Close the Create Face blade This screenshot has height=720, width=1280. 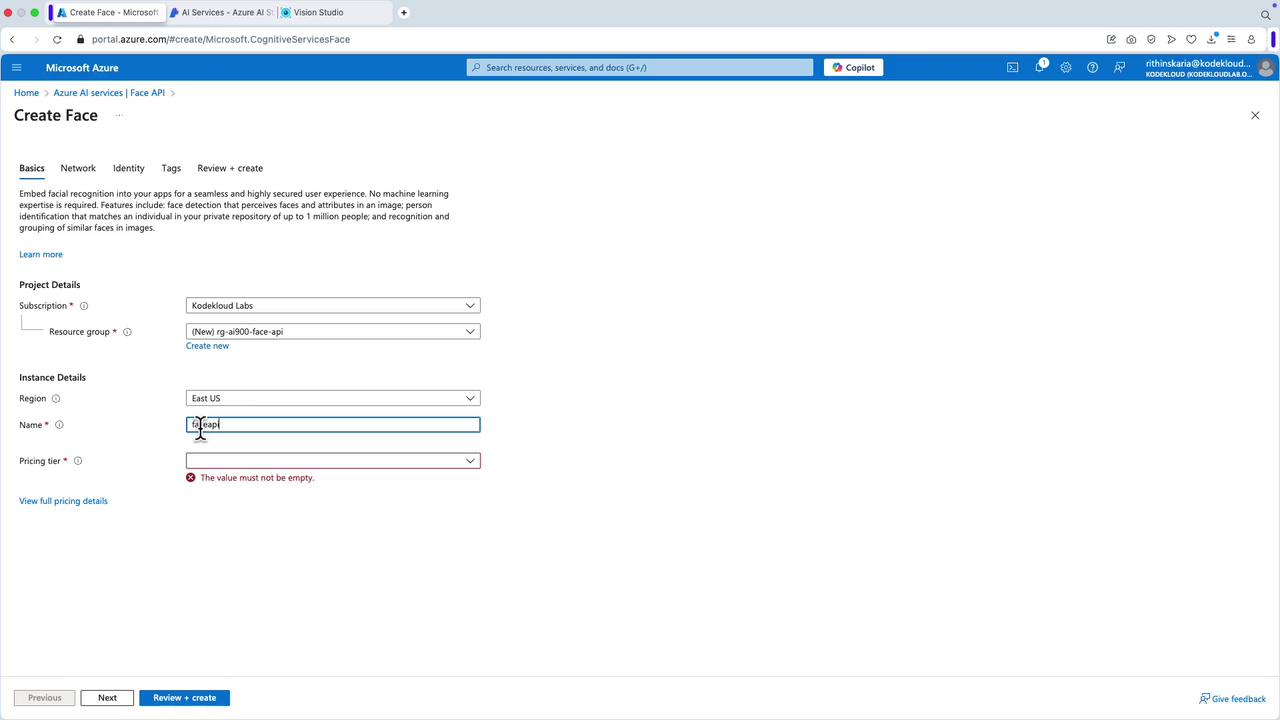click(x=1255, y=115)
